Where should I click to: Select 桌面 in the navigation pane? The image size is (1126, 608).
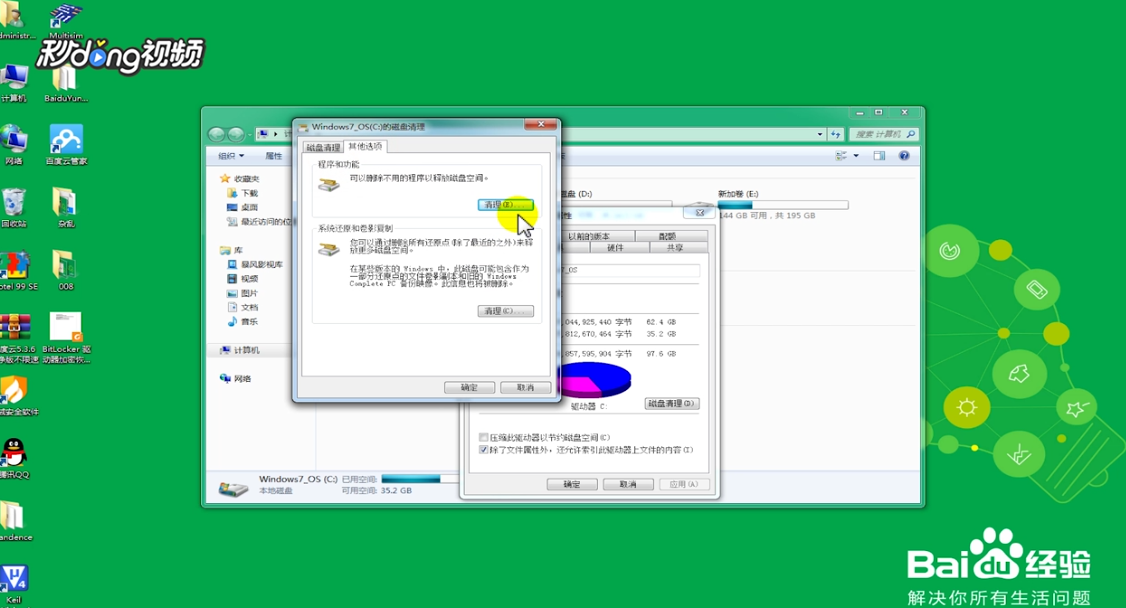[243, 207]
